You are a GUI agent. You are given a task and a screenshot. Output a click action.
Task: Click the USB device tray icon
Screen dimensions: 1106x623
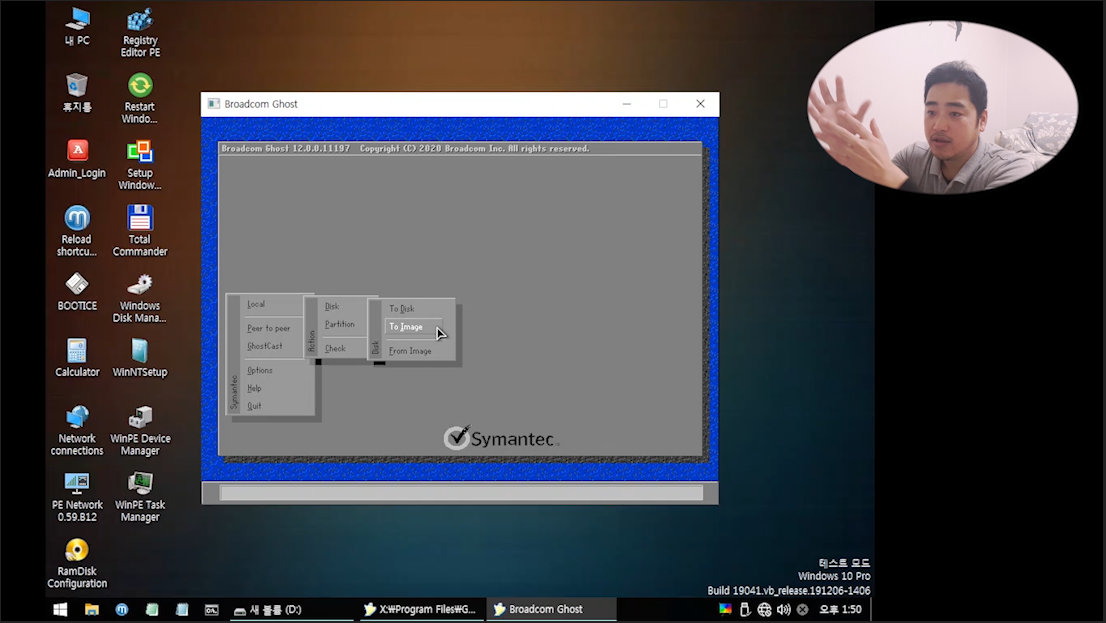point(745,610)
